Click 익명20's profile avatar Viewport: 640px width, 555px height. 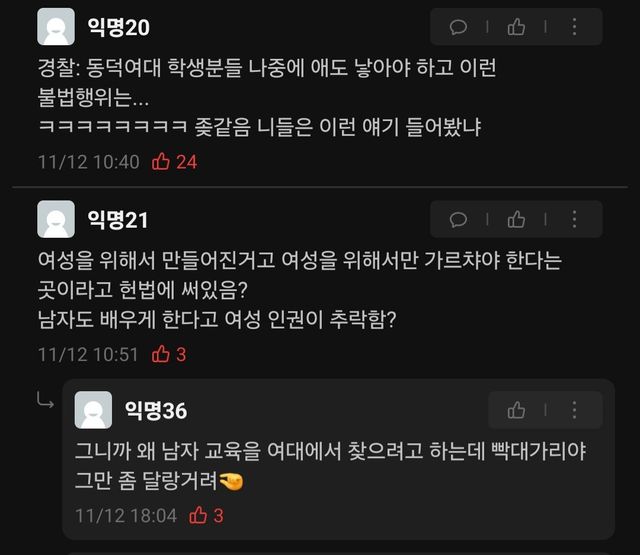(x=56, y=27)
